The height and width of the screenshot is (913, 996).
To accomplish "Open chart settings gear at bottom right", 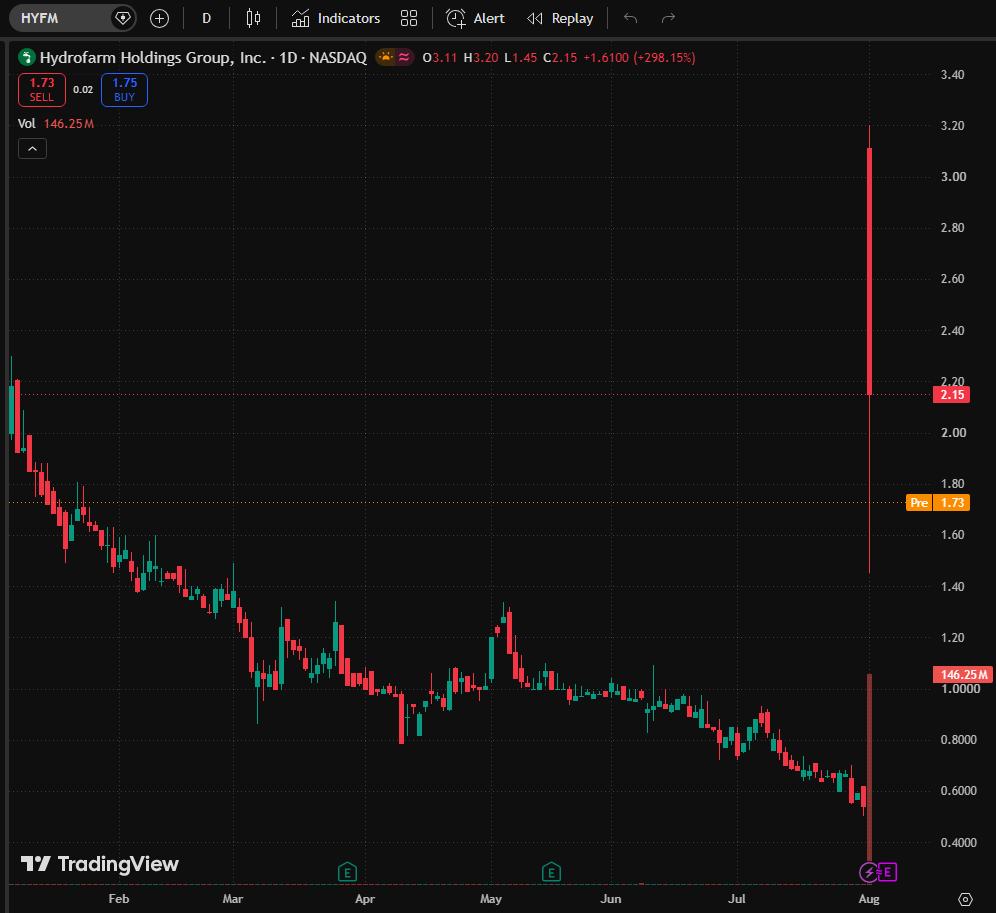I will pyautogui.click(x=966, y=899).
